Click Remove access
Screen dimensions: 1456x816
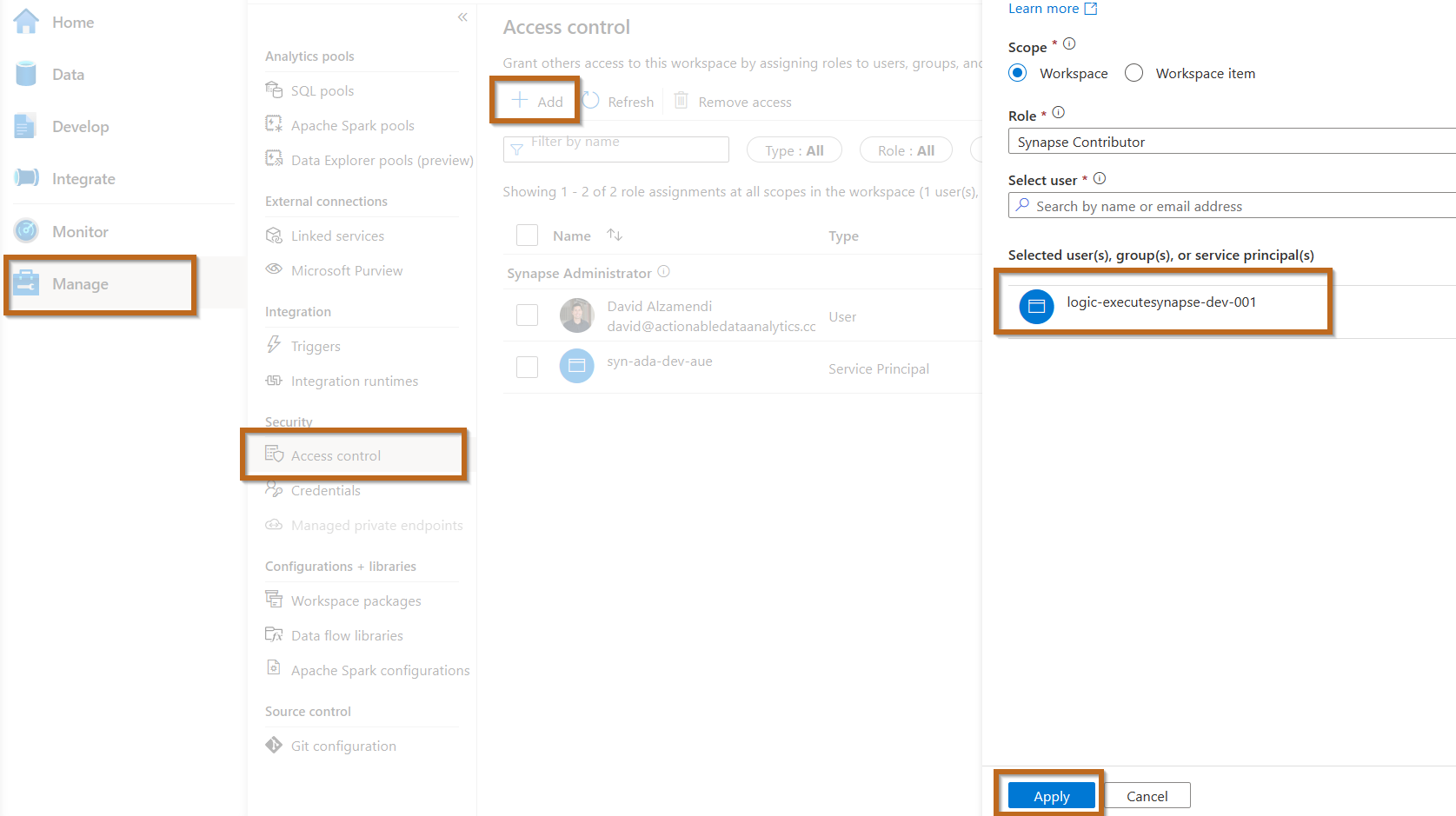(733, 102)
